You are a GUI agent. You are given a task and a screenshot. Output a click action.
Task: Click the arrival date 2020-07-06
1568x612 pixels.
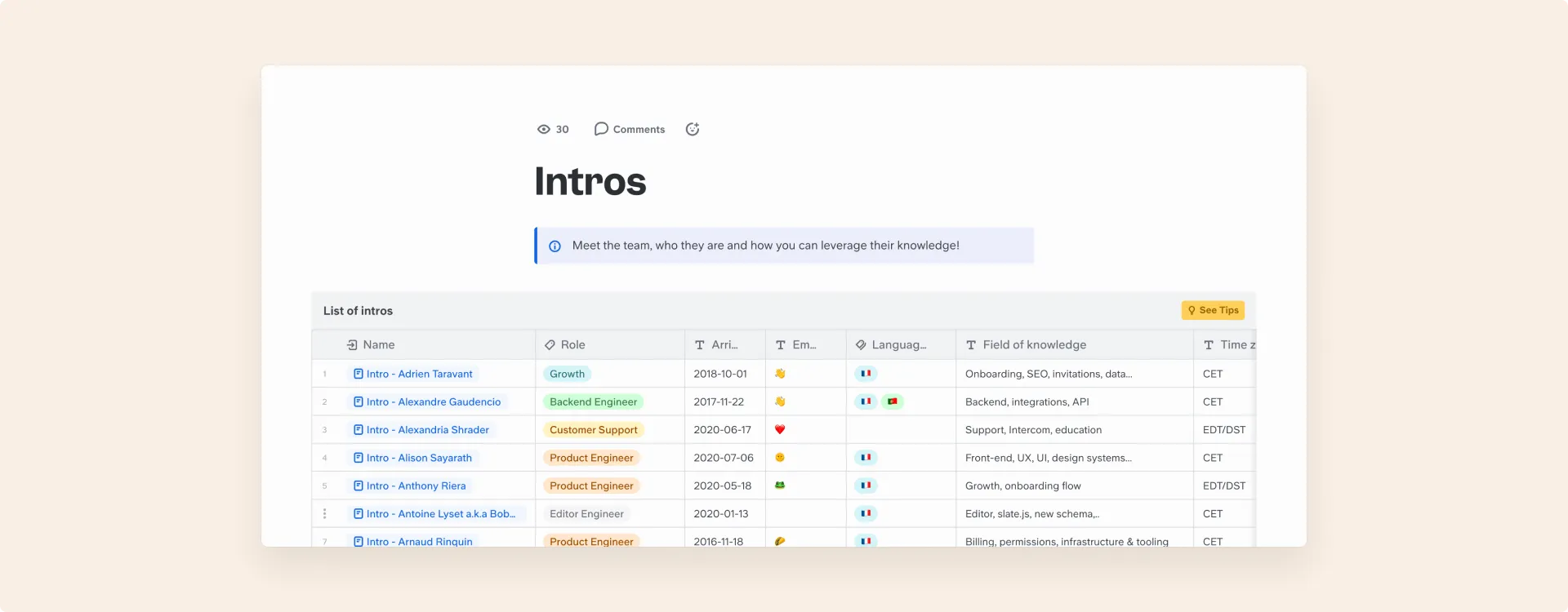[724, 458]
